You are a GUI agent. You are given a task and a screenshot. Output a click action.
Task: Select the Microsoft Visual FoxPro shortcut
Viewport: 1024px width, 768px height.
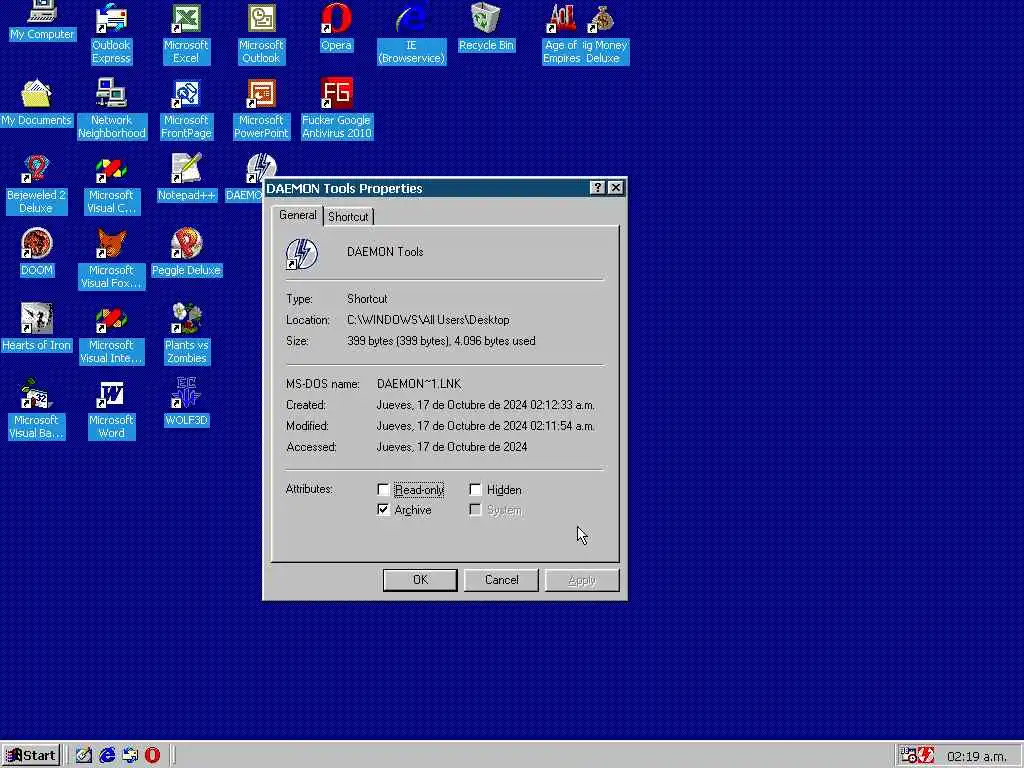pyautogui.click(x=111, y=259)
